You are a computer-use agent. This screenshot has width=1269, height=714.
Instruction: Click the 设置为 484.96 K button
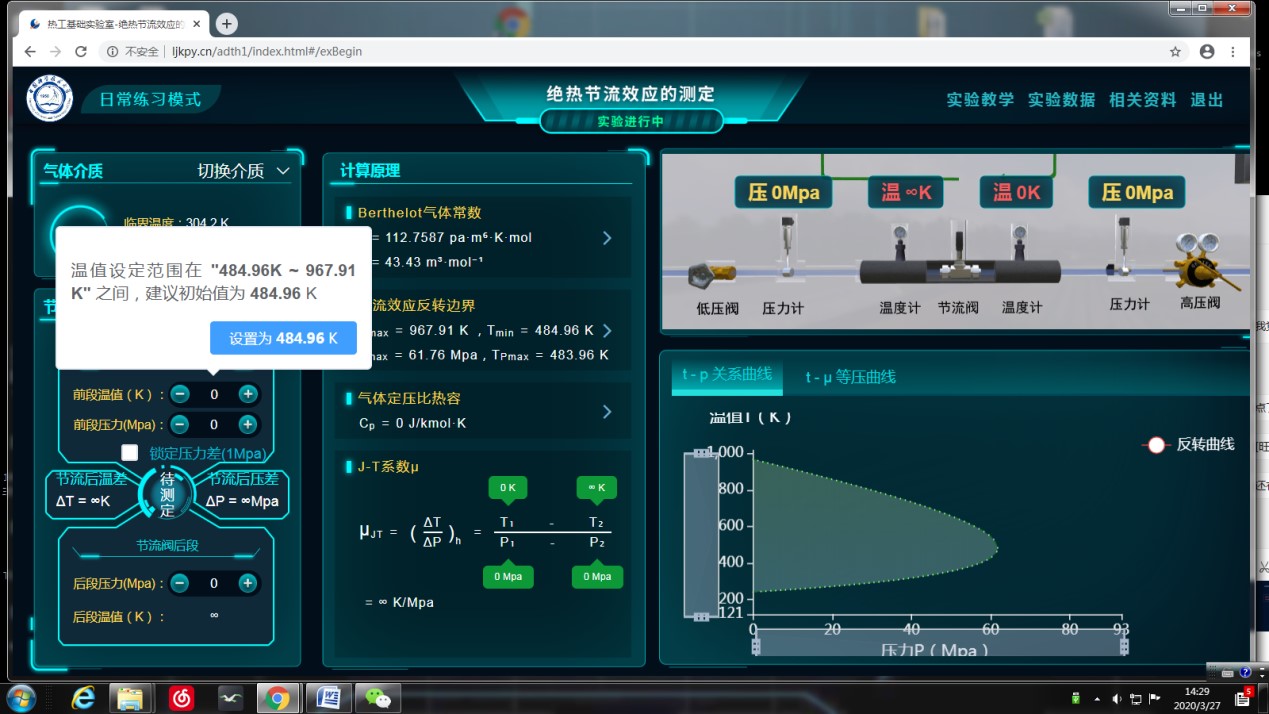point(283,338)
